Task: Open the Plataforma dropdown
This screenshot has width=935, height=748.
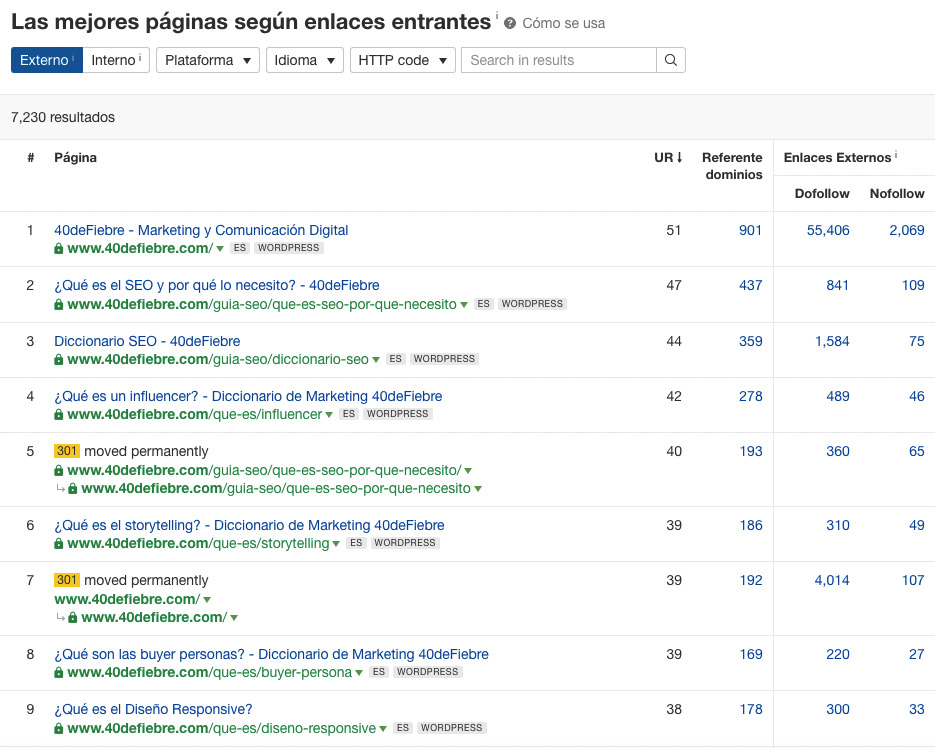Action: (207, 60)
